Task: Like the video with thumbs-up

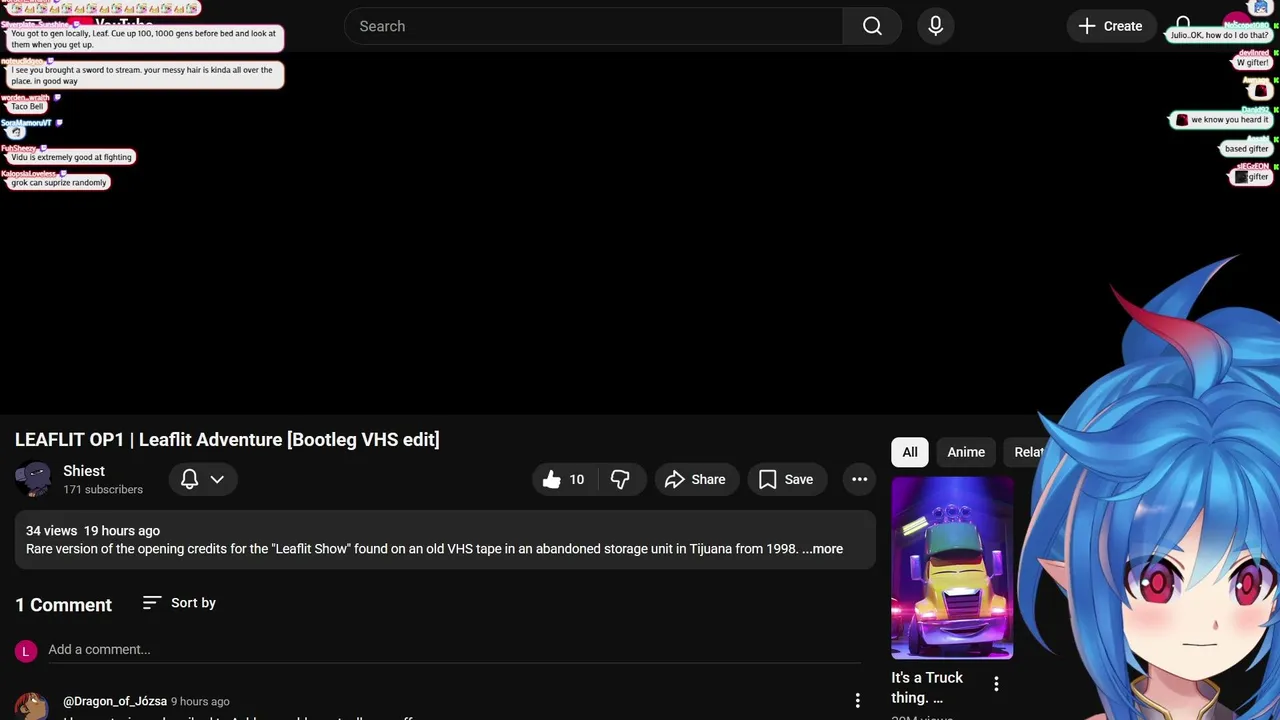Action: 564,480
